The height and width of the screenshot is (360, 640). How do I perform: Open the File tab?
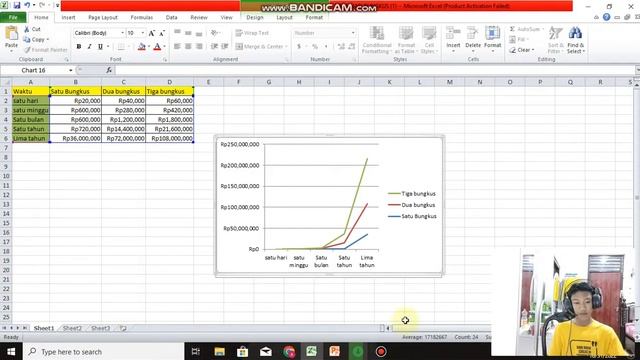pyautogui.click(x=13, y=18)
